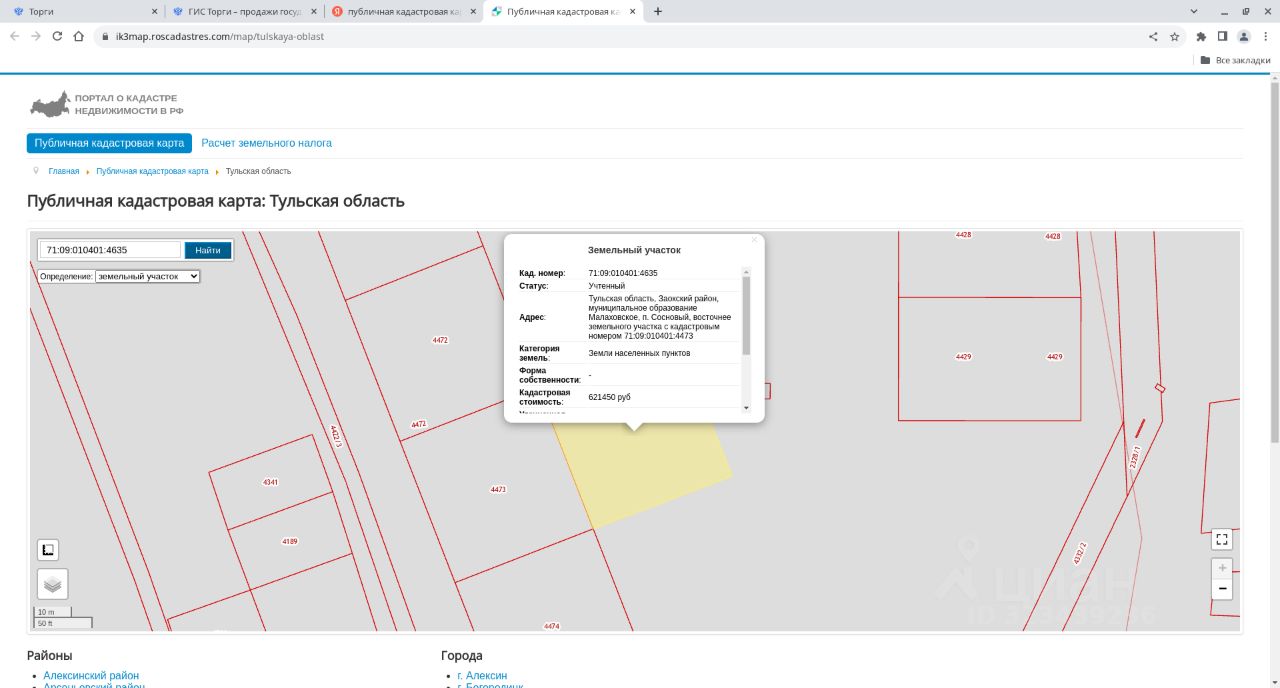Share this page via share icon
1280x688 pixels.
[x=1153, y=36]
